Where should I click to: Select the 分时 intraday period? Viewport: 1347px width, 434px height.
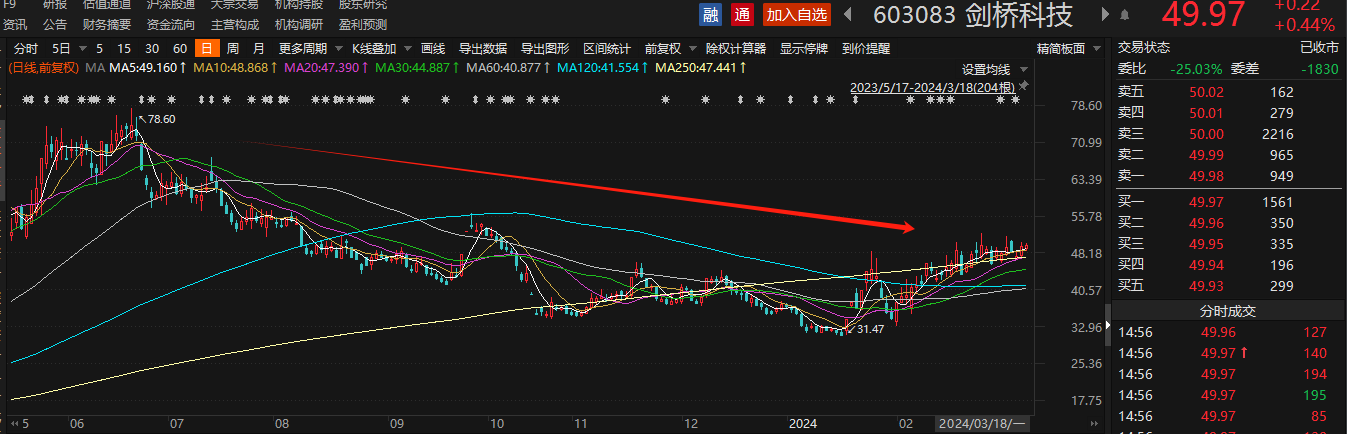pyautogui.click(x=26, y=49)
